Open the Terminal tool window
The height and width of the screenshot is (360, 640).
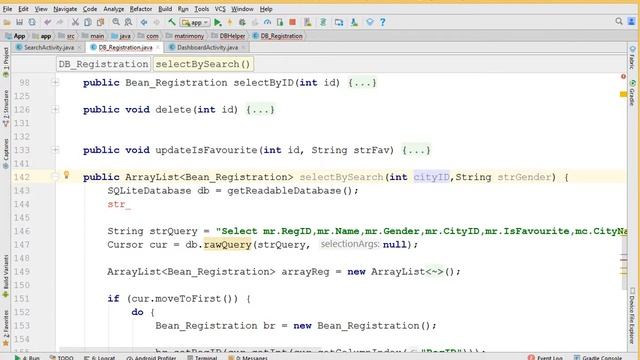pos(202,358)
